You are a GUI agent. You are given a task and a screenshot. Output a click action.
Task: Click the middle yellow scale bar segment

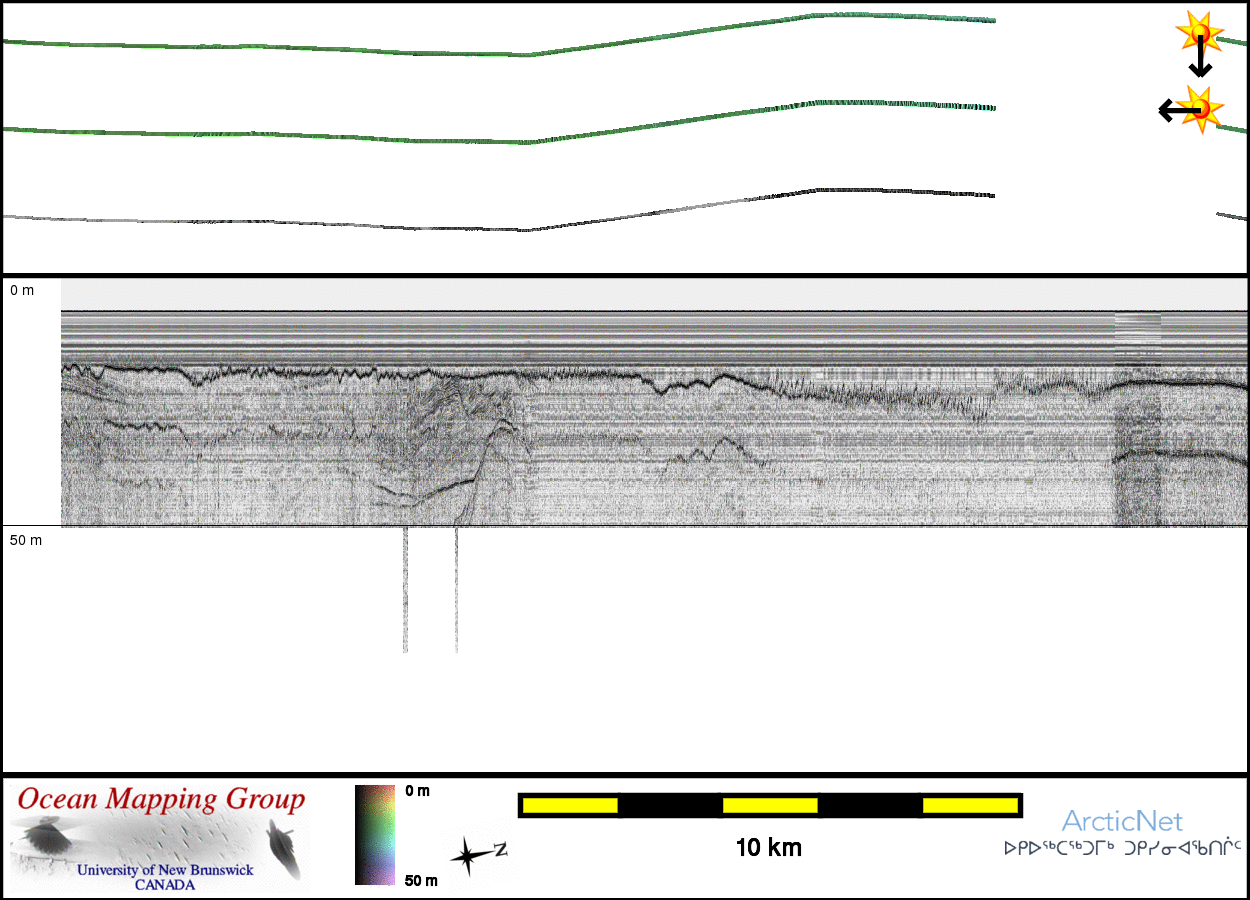pyautogui.click(x=770, y=805)
